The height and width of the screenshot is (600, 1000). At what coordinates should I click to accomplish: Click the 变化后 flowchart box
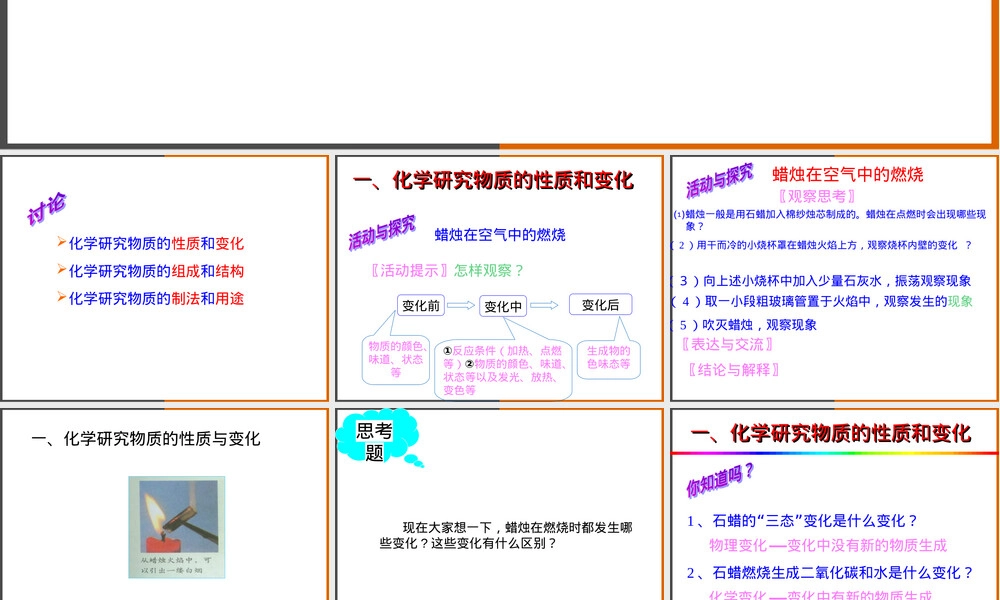point(600,305)
